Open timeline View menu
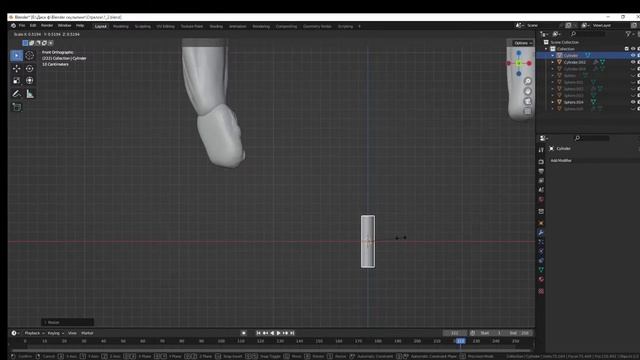The height and width of the screenshot is (360, 640). coord(72,333)
